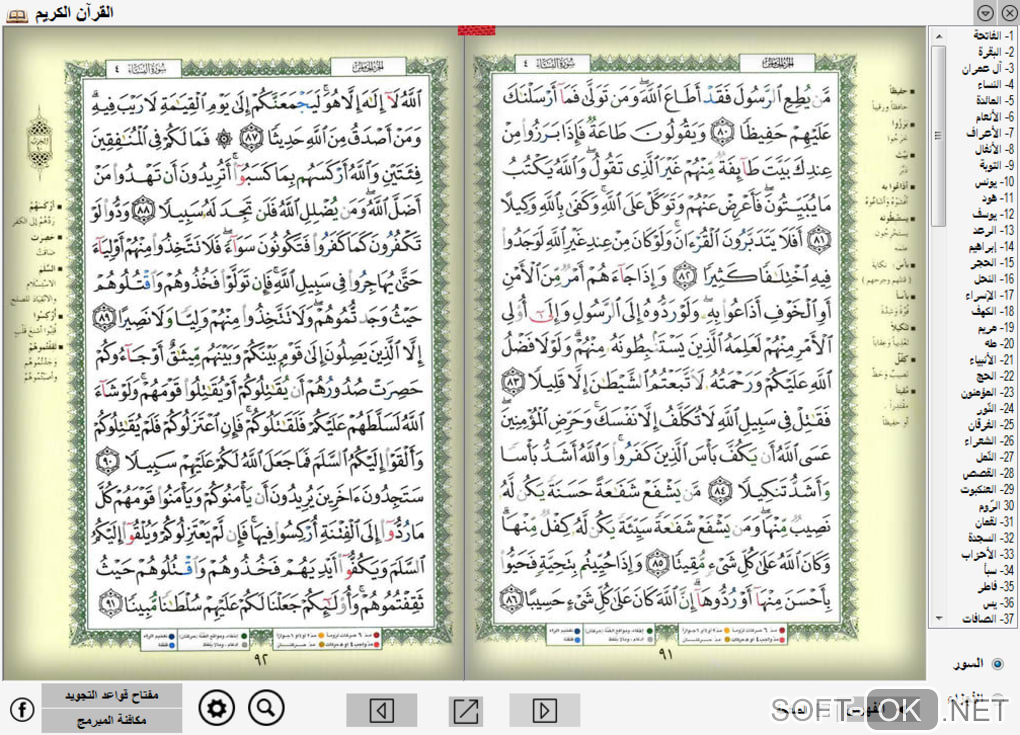The image size is (1020, 735).
Task: Select surah 28- القصص in the list
Action: pos(988,474)
